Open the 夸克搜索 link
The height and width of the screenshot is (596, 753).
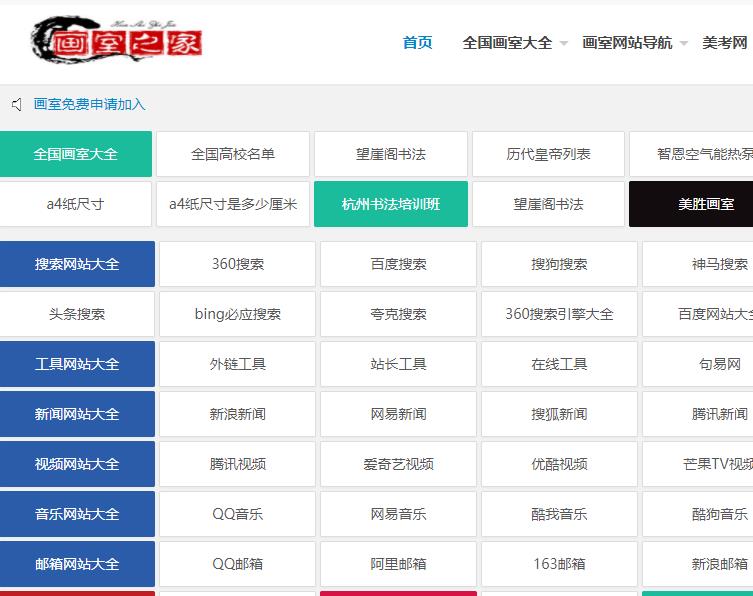point(399,314)
